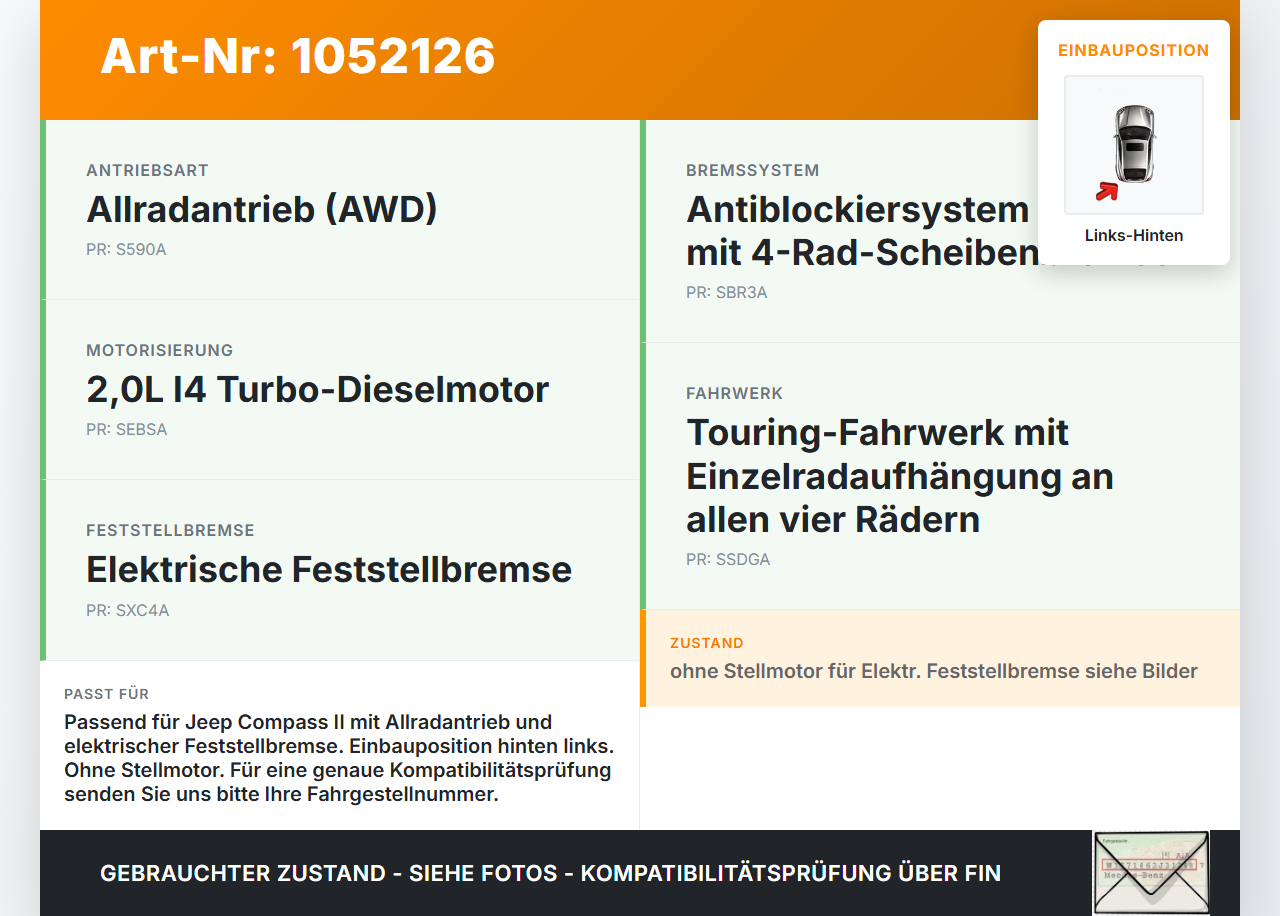Click the Links-Hinten label
1280x916 pixels.
click(x=1134, y=236)
